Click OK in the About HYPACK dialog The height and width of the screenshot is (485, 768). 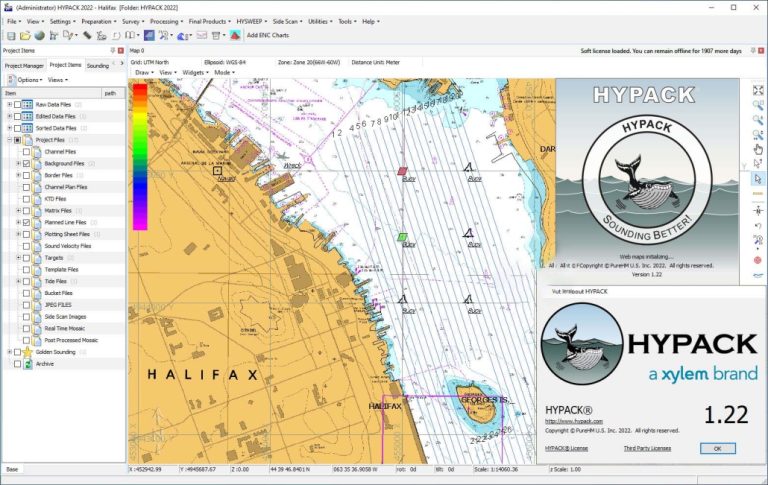click(x=718, y=448)
